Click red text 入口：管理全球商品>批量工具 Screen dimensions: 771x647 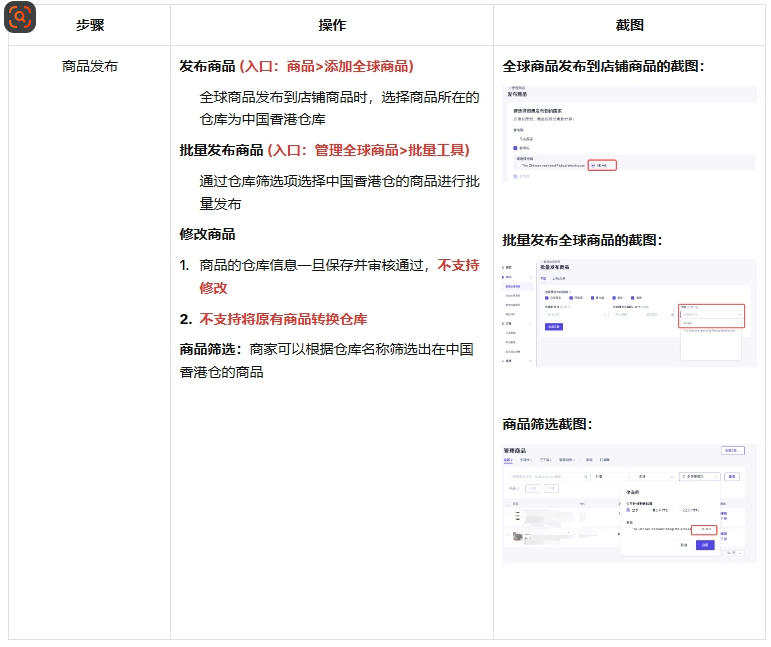[x=369, y=150]
